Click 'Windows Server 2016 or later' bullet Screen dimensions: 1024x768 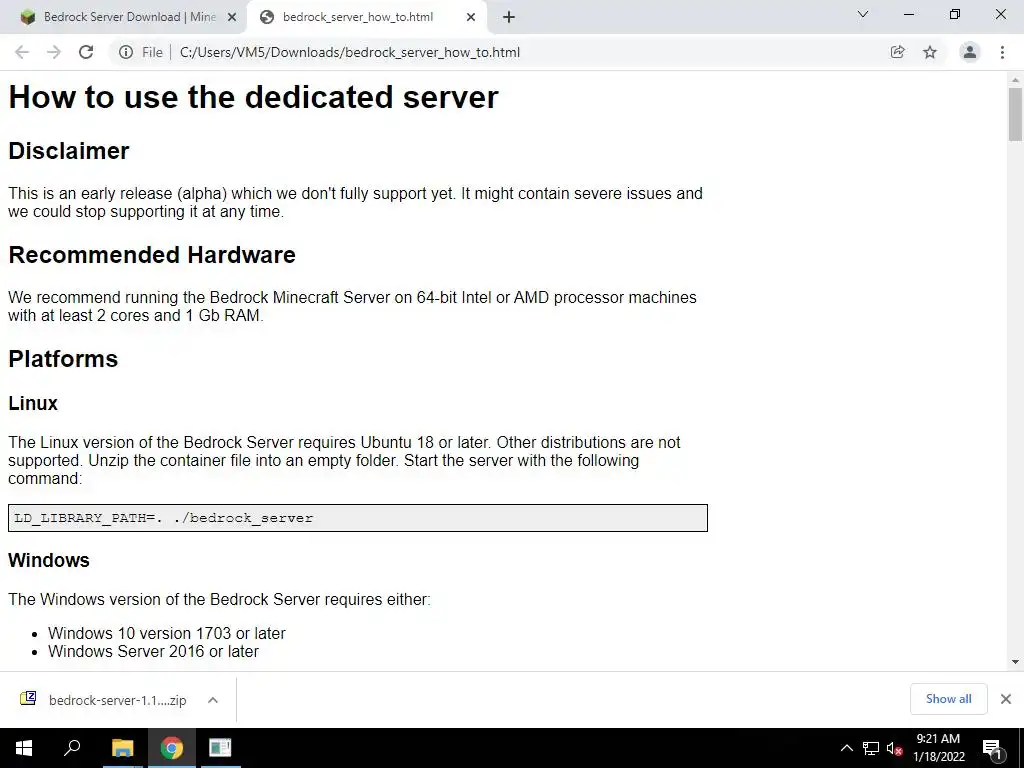tap(153, 651)
